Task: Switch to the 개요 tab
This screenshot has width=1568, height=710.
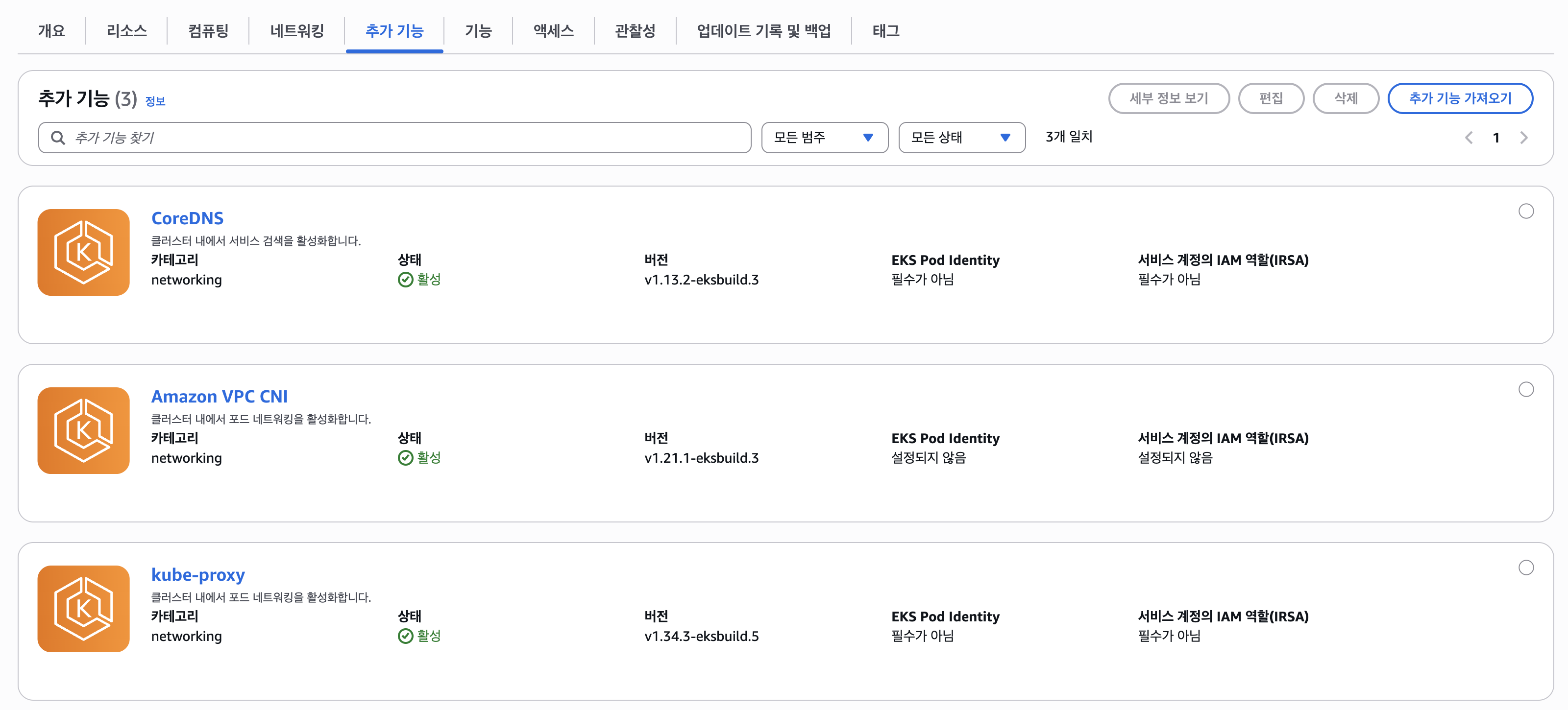Action: pos(51,31)
